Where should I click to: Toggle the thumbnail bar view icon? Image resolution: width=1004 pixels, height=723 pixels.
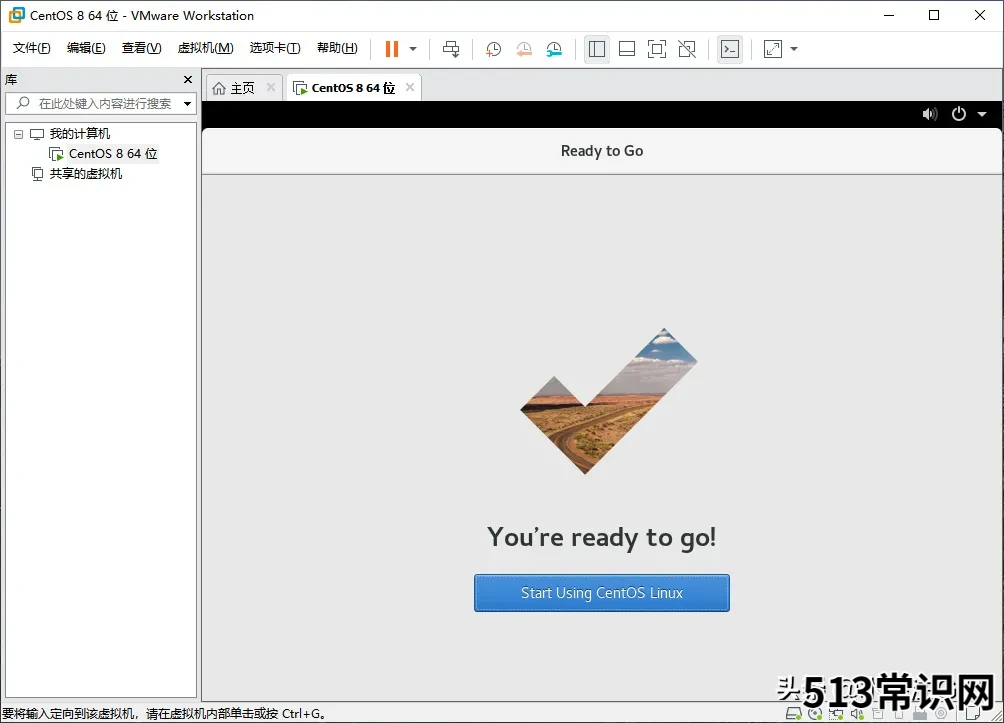tap(627, 49)
